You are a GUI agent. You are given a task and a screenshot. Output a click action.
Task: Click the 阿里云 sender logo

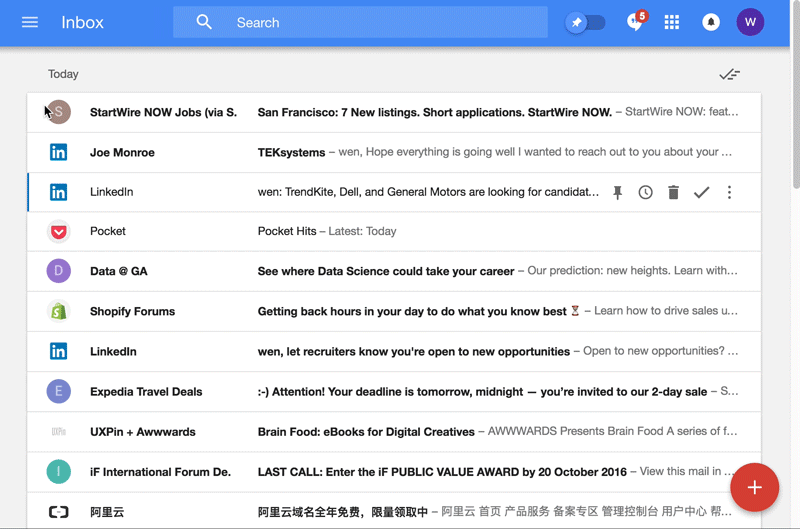tap(59, 512)
